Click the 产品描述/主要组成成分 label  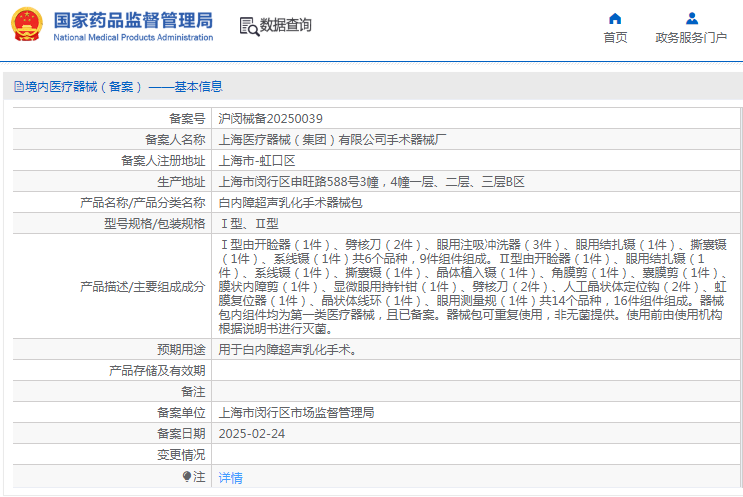[x=143, y=287]
